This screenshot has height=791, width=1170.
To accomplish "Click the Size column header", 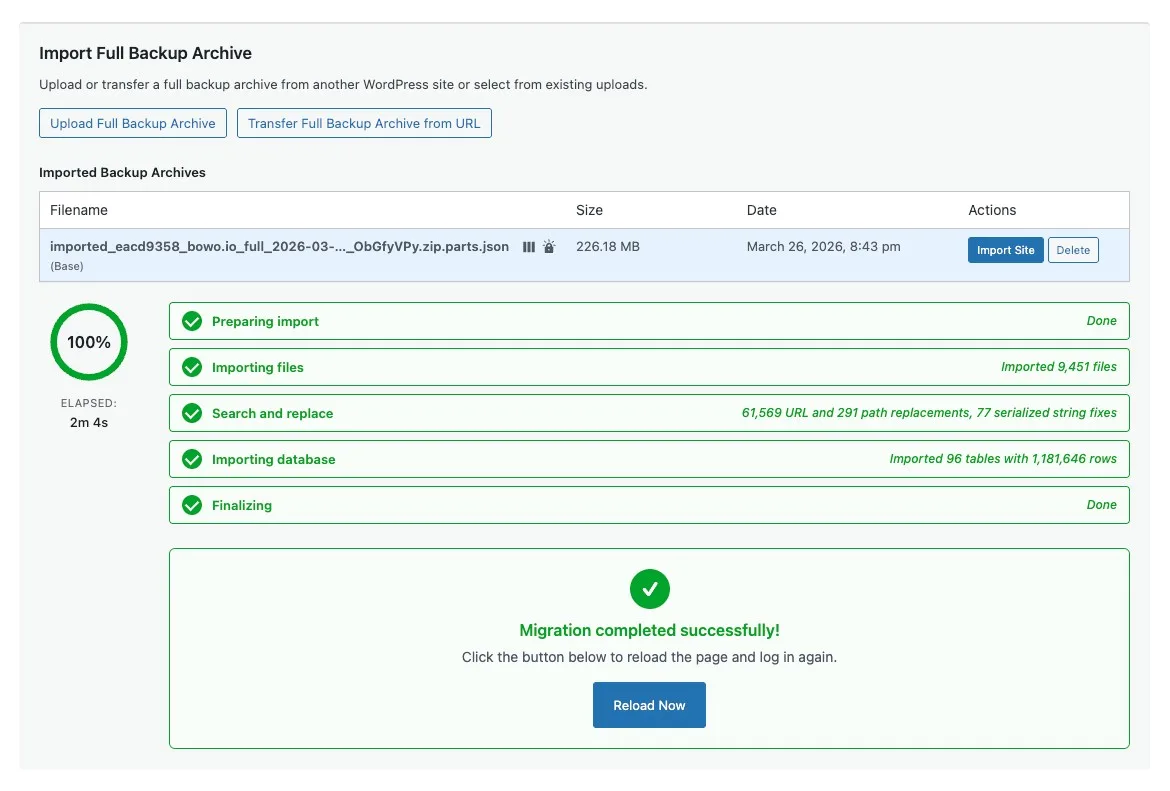I will 589,210.
